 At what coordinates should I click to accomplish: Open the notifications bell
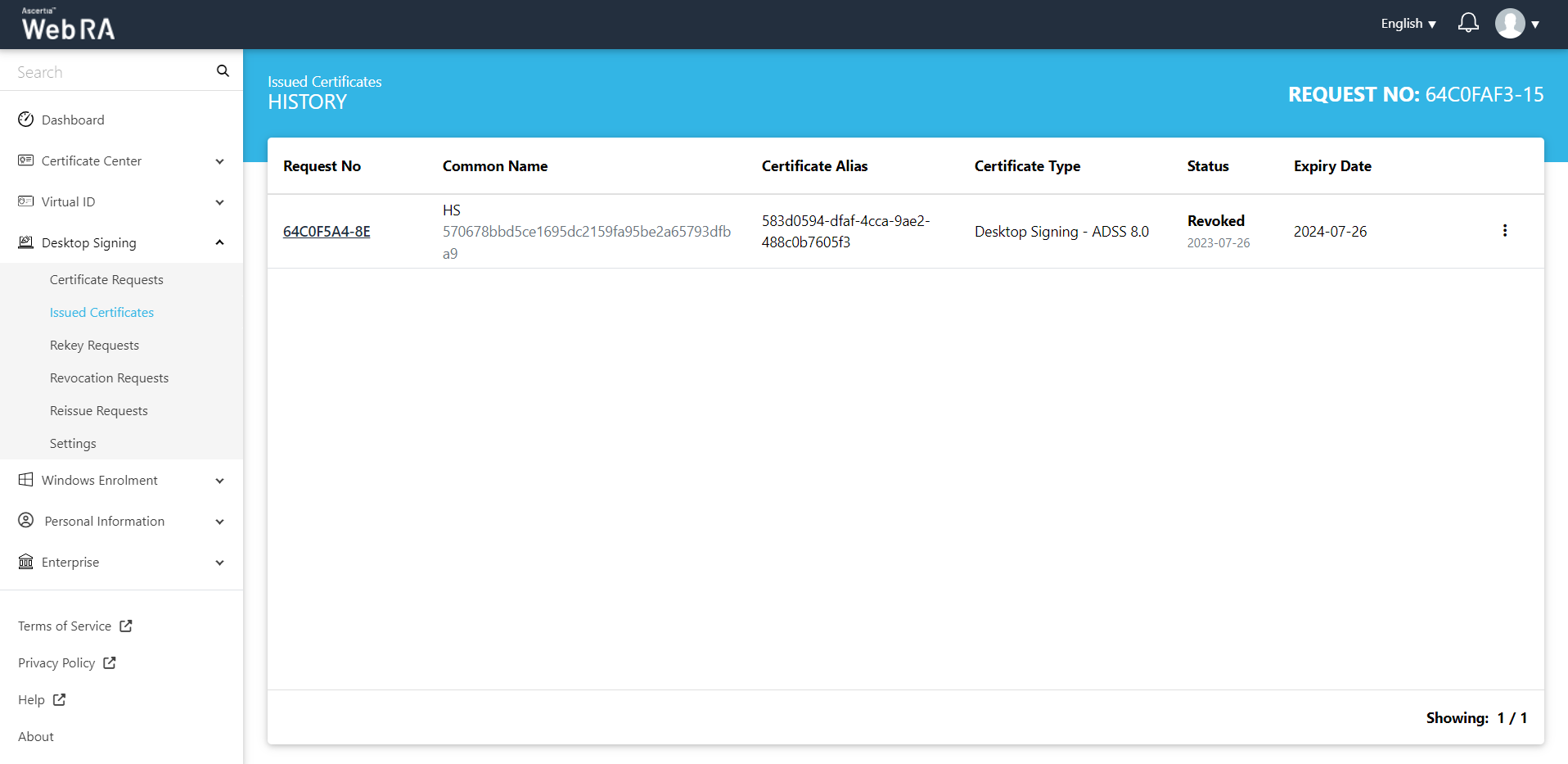(1468, 23)
